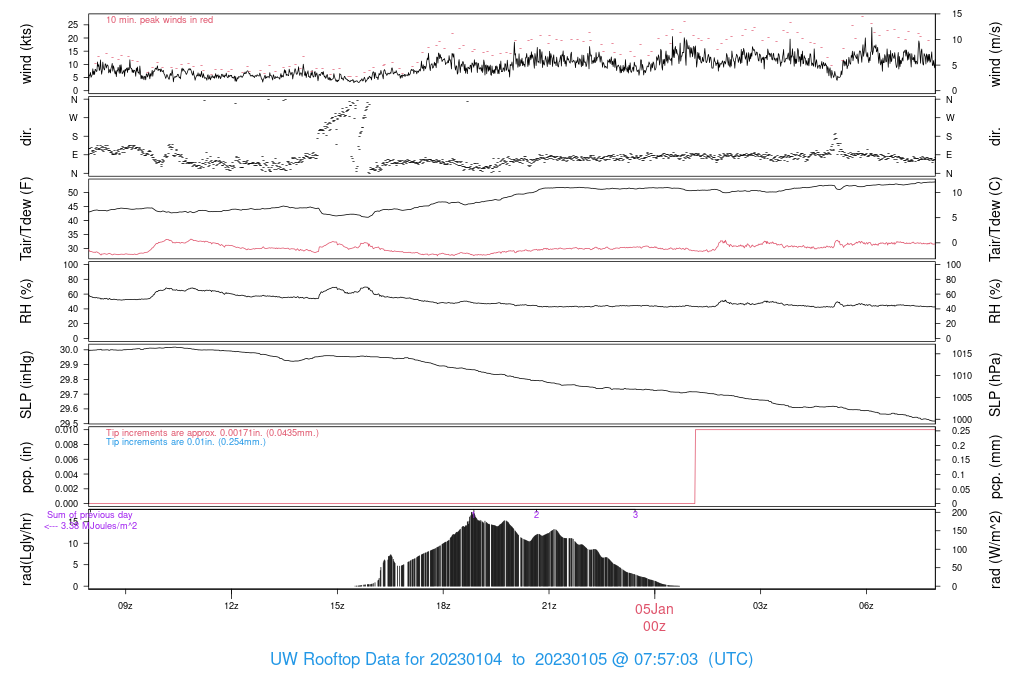Click the blue 'Tip increments are 0.01in.' note

(x=186, y=442)
